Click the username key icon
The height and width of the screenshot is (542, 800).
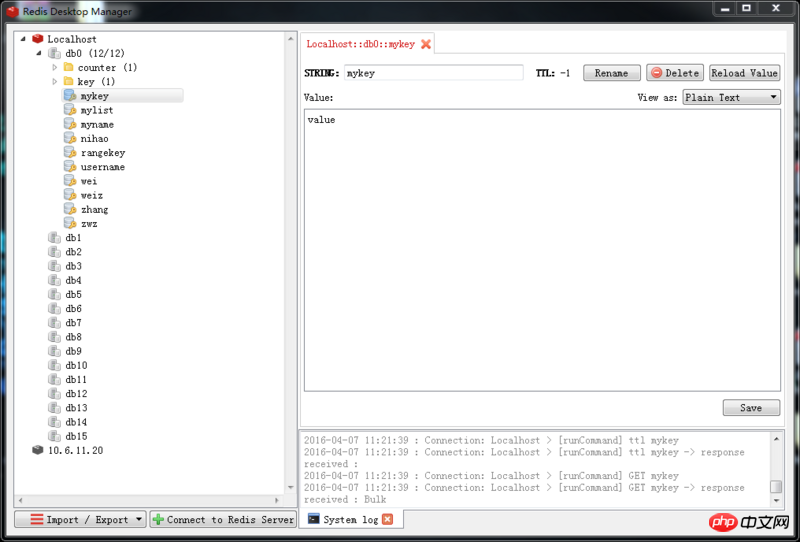(70, 166)
